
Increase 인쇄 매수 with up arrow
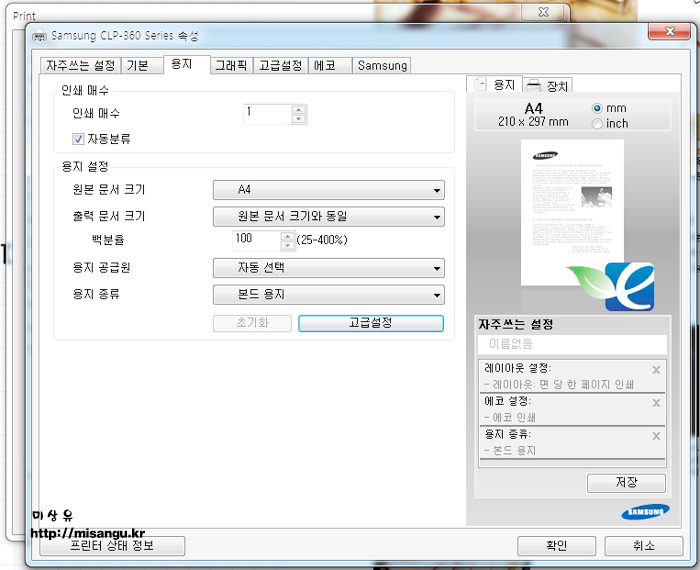[299, 109]
